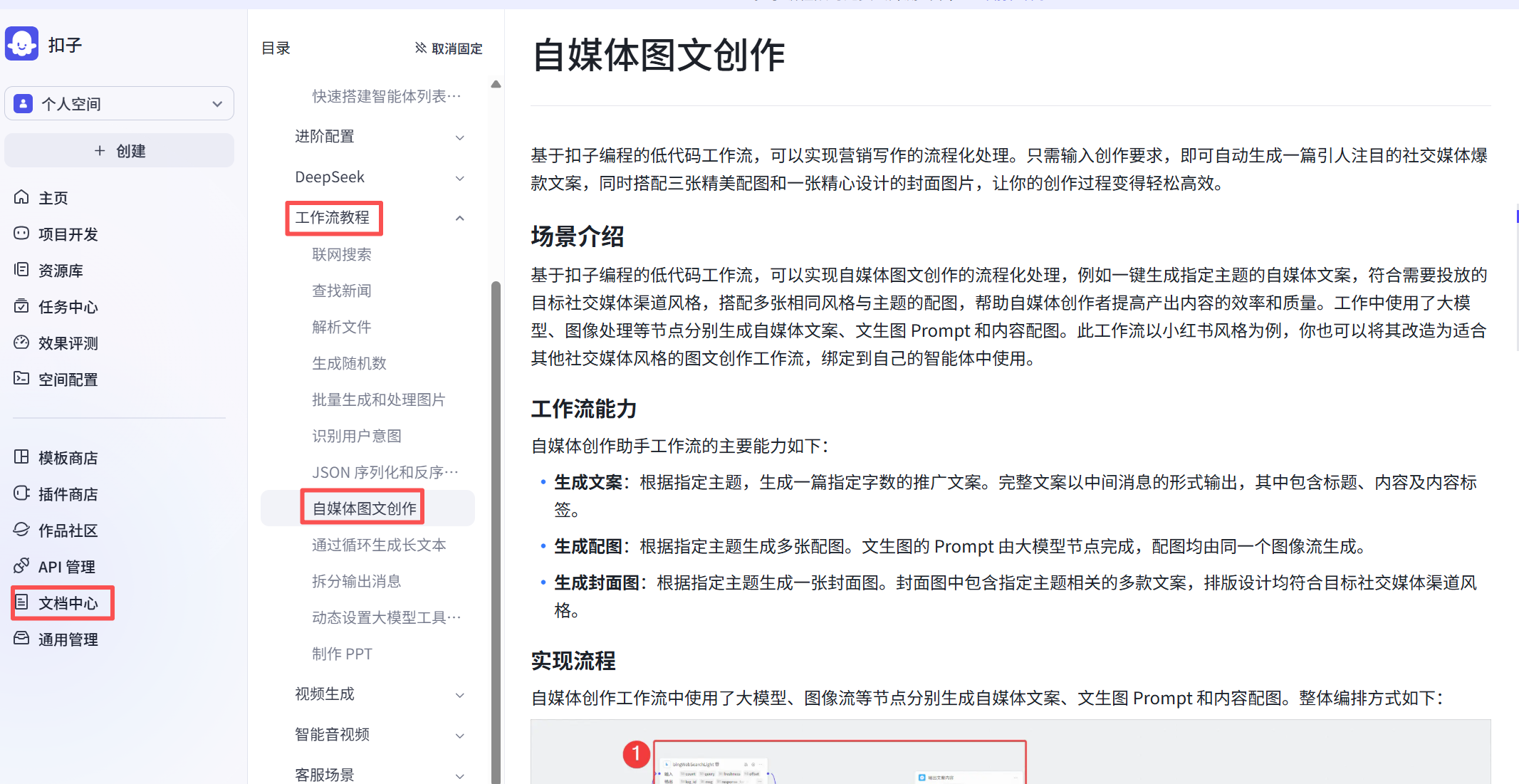
Task: Open the 资源库 library icon
Action: (22, 270)
